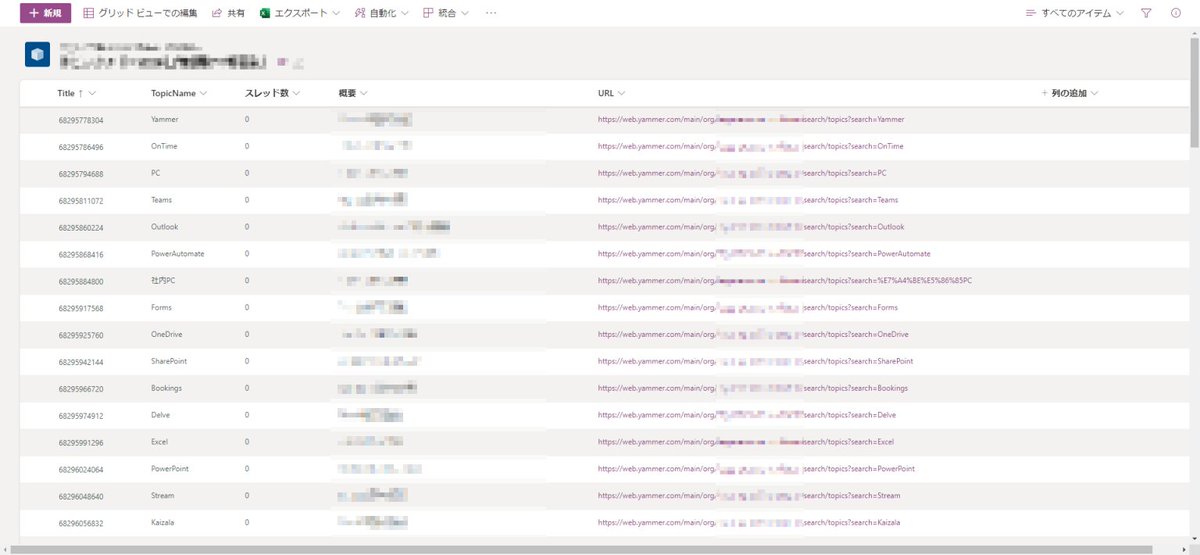Viewport: 1200px width, 555px height.
Task: Open the PowerPoint search URL link
Action: point(756,468)
